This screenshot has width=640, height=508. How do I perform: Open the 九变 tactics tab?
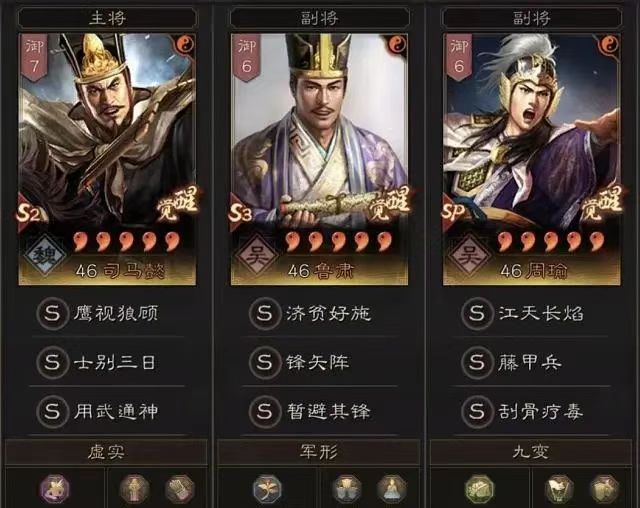531,452
